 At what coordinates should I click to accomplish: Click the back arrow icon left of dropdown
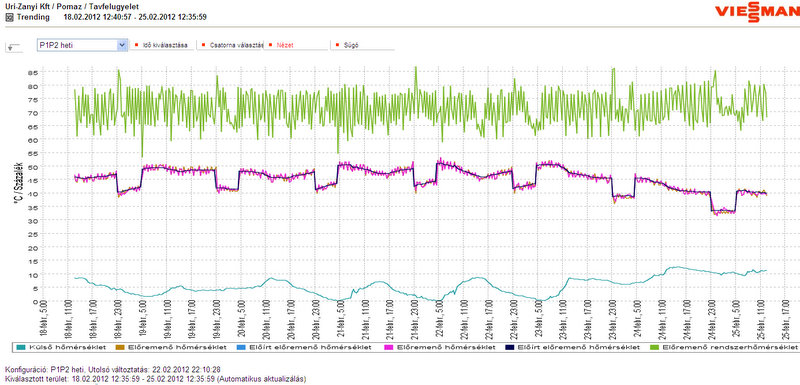14,46
